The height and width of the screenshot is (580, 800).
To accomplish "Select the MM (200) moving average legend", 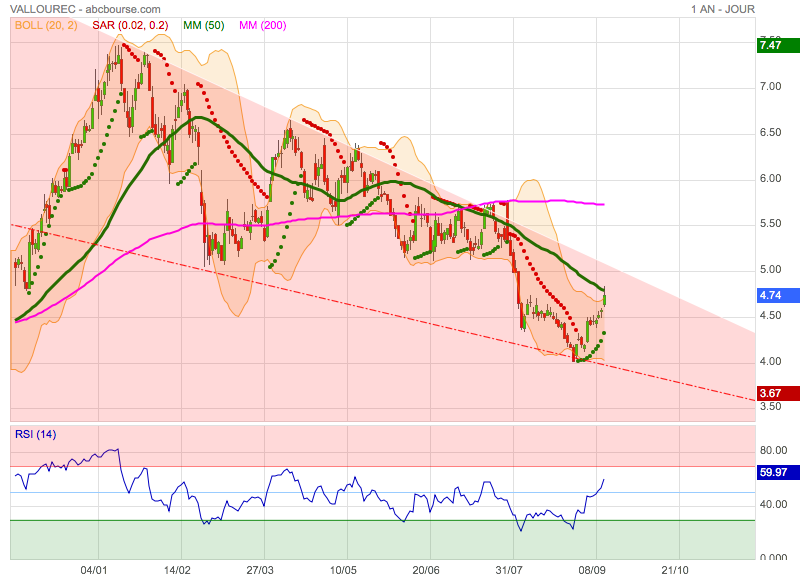I will click(x=263, y=25).
